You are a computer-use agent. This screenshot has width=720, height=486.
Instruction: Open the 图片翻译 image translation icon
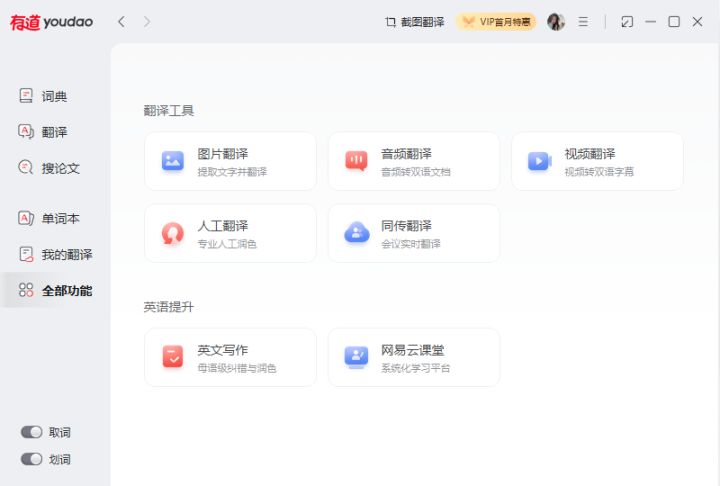click(173, 161)
